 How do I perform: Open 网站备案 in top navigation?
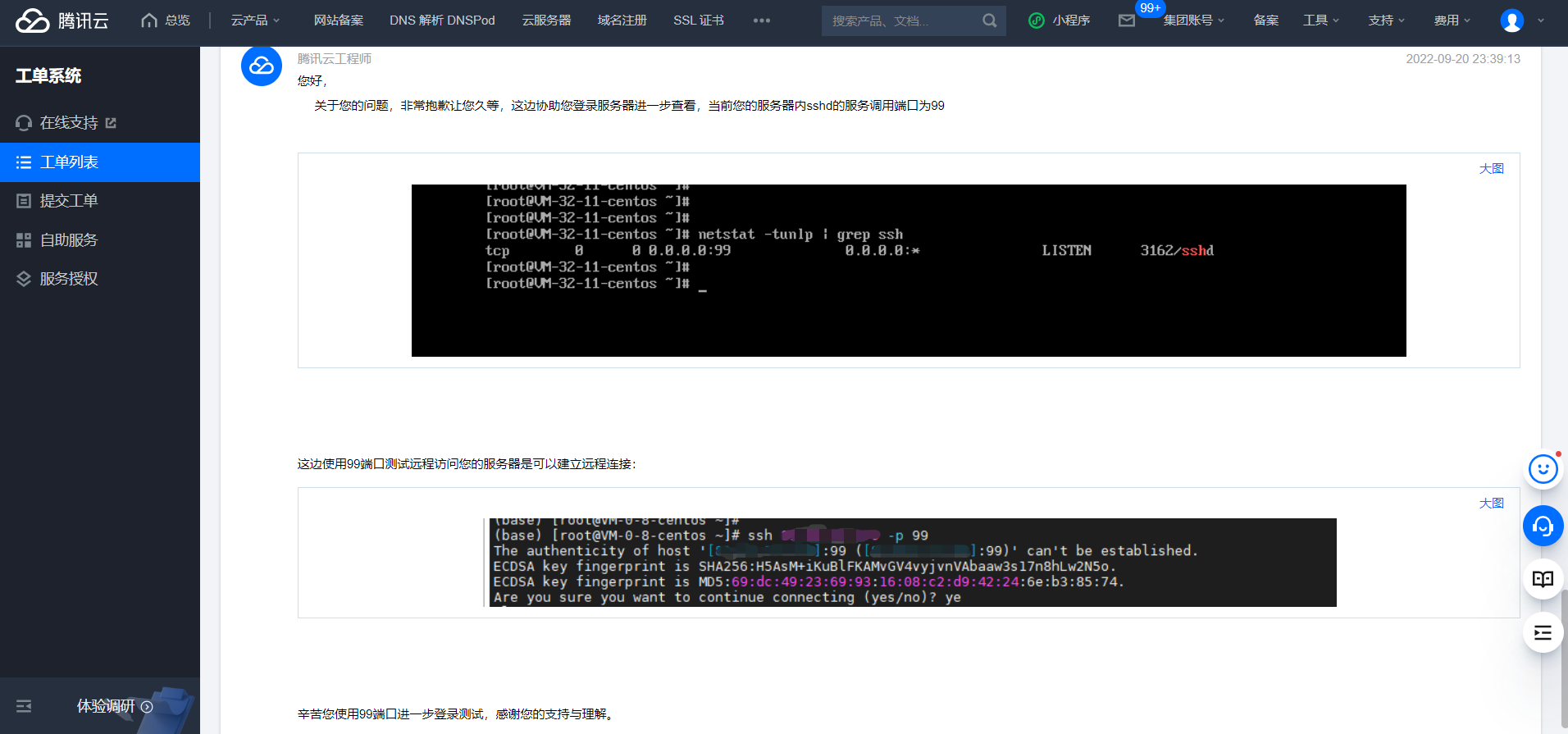tap(338, 21)
